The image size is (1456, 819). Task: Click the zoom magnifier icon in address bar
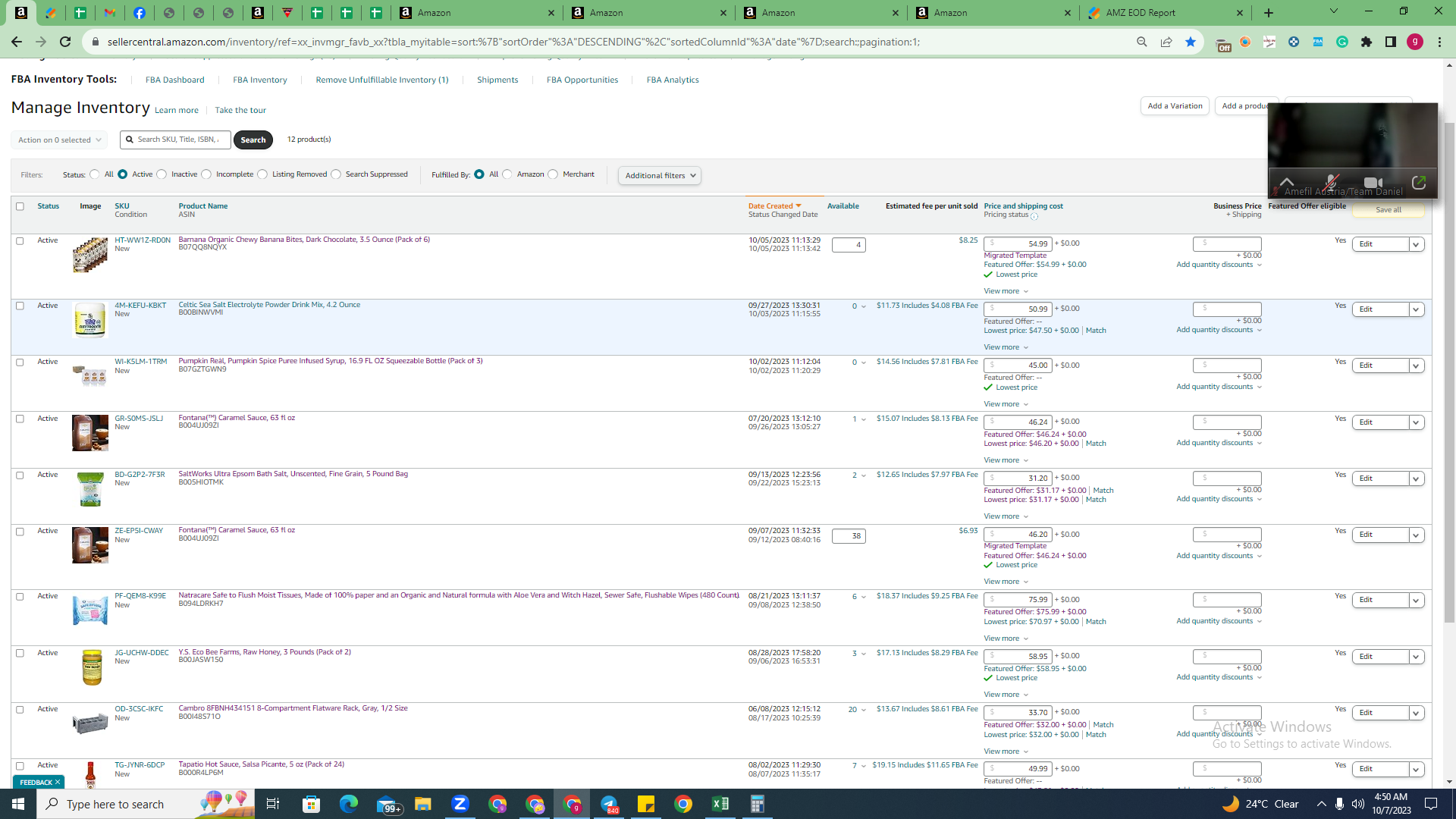click(x=1142, y=42)
